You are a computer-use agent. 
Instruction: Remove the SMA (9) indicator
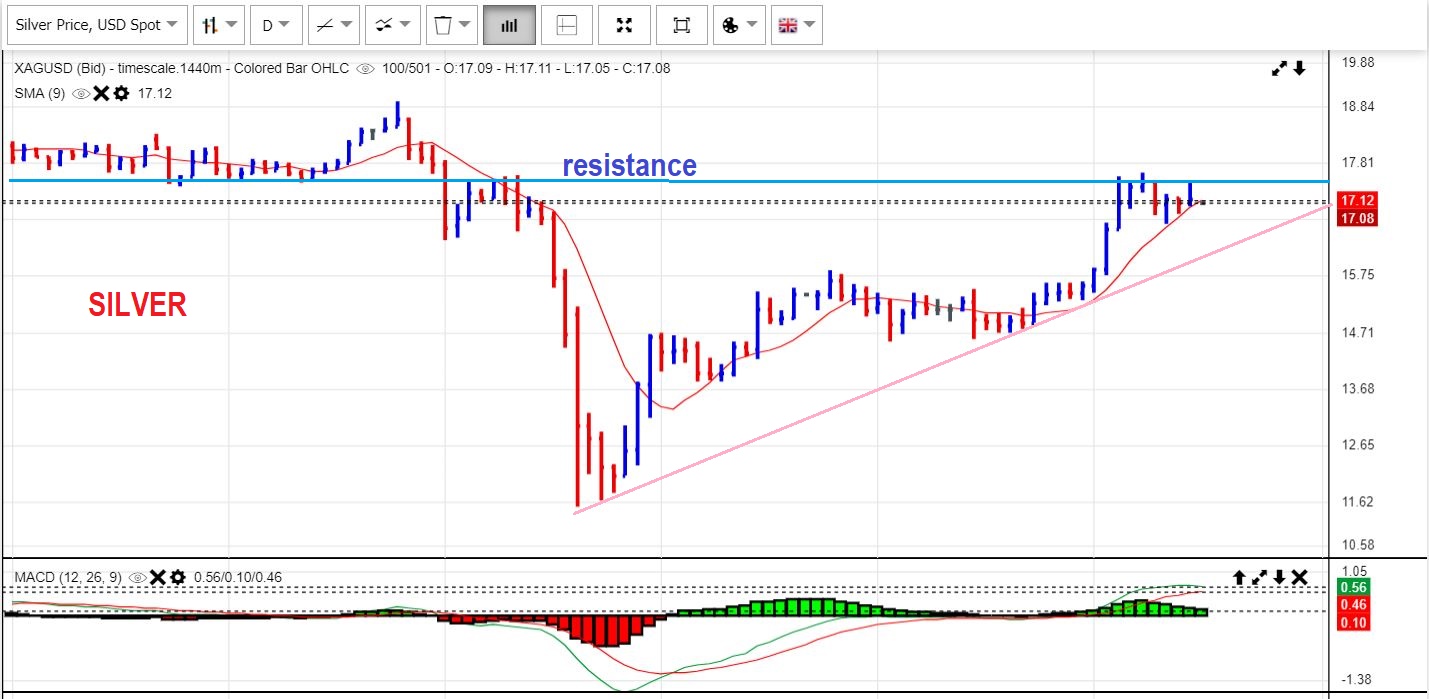[x=101, y=93]
